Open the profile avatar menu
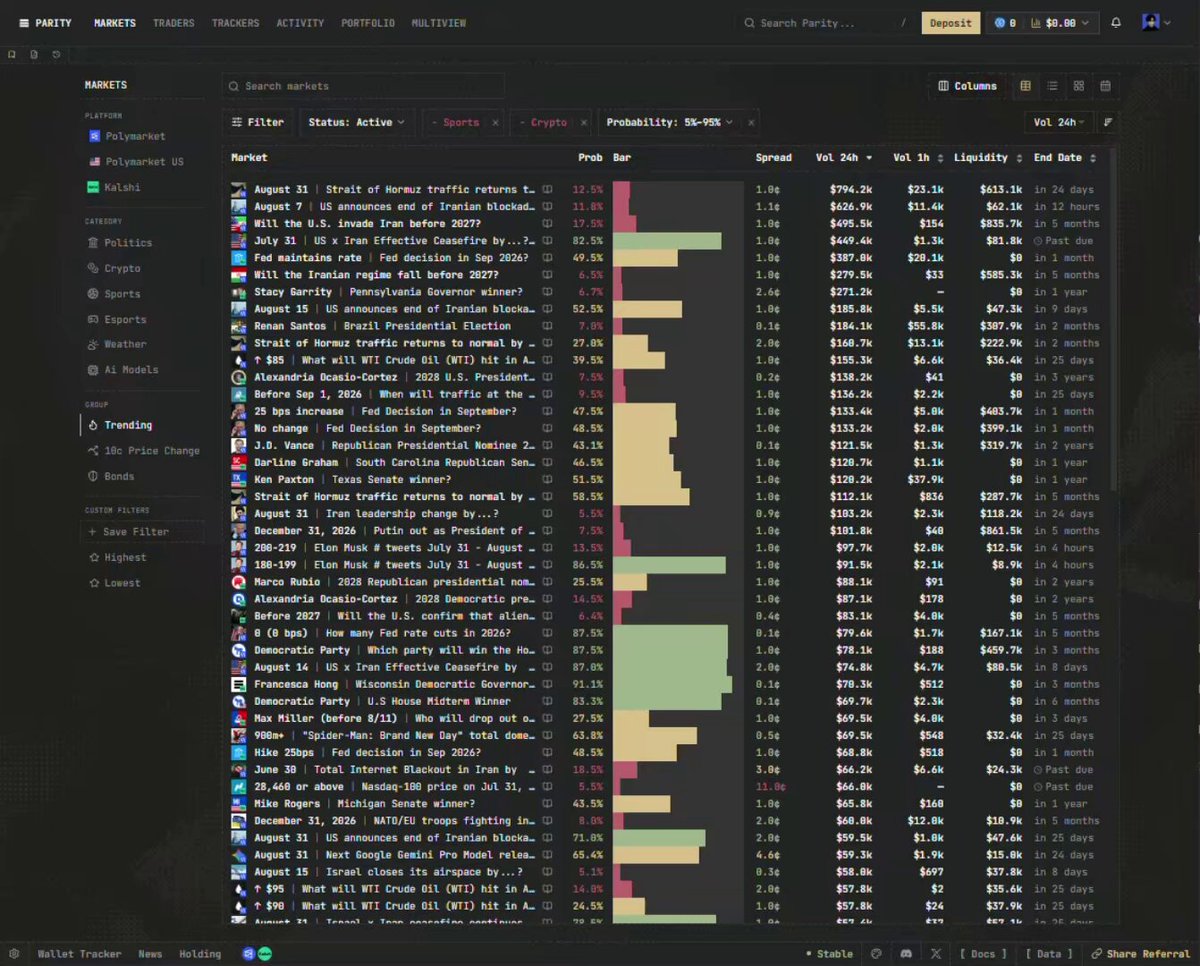Viewport: 1200px width, 966px height. 1156,23
